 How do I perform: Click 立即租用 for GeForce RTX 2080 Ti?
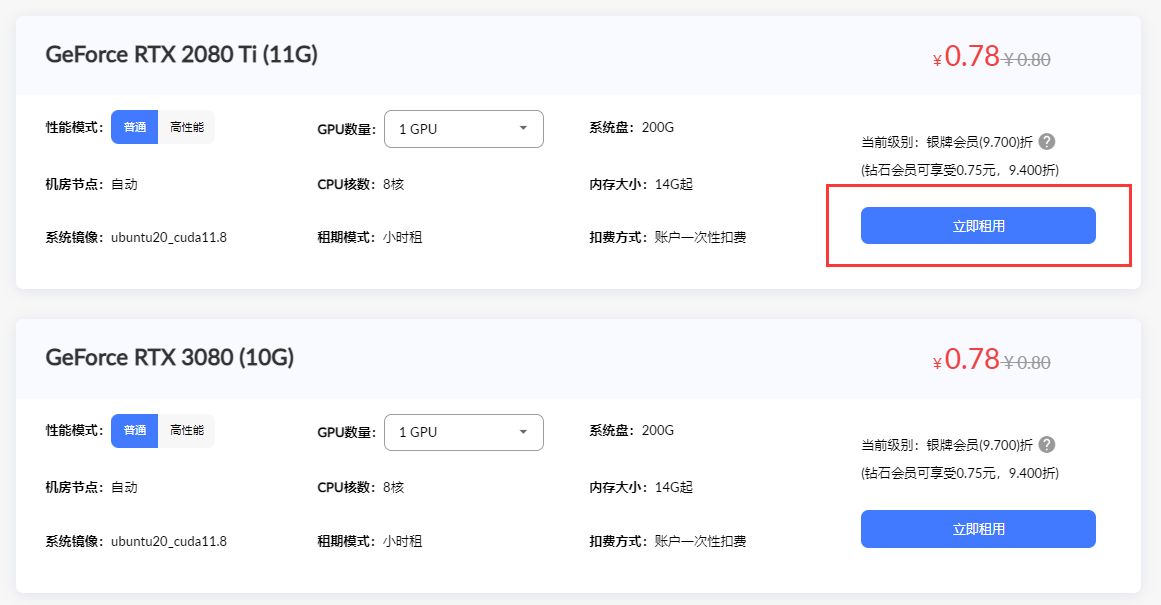point(978,226)
